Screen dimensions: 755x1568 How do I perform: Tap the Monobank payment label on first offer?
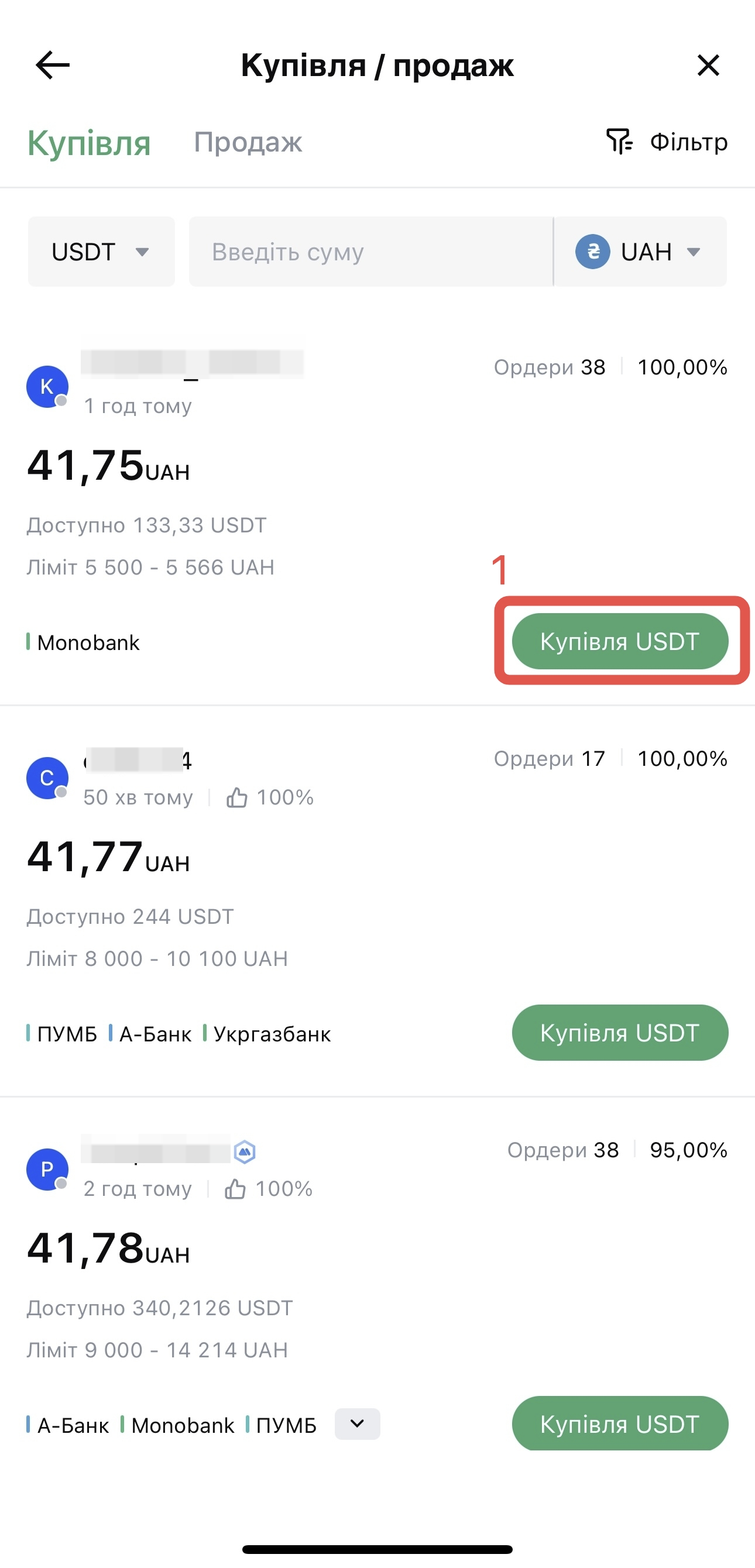pyautogui.click(x=88, y=643)
